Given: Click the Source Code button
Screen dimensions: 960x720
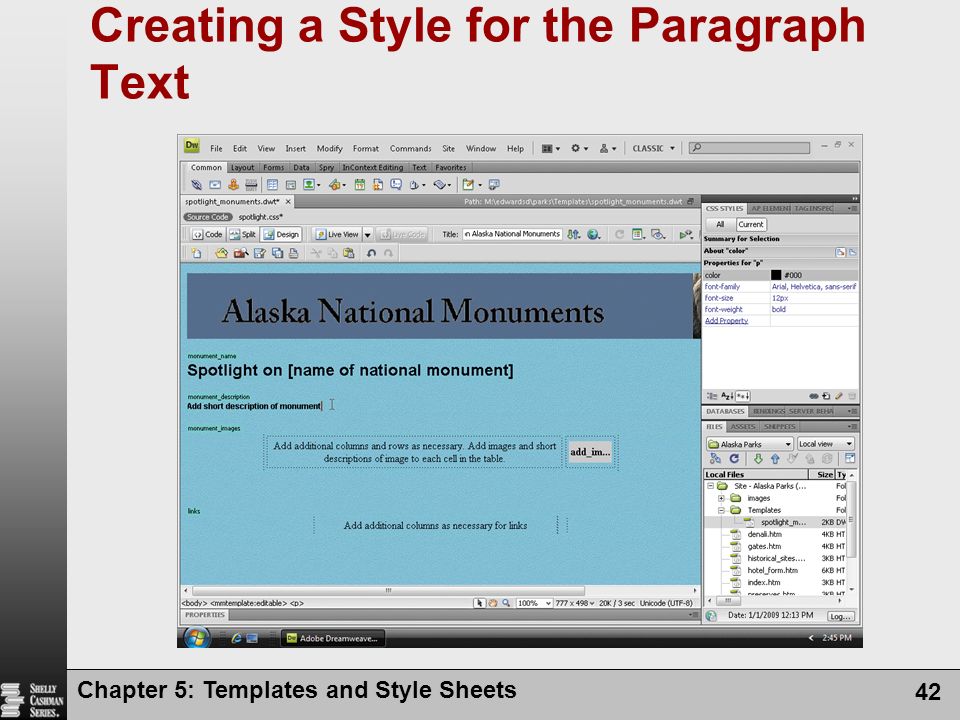Looking at the screenshot, I should [x=208, y=217].
